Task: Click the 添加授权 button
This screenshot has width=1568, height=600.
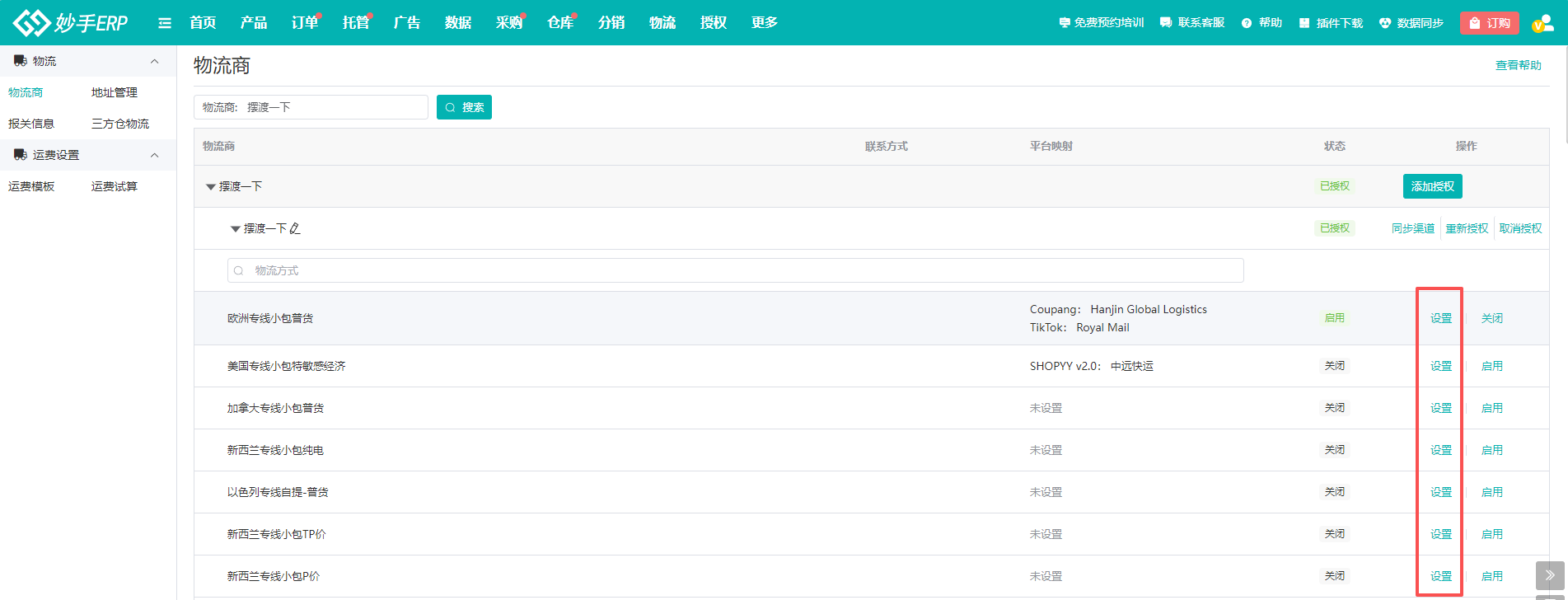Action: 1432,186
